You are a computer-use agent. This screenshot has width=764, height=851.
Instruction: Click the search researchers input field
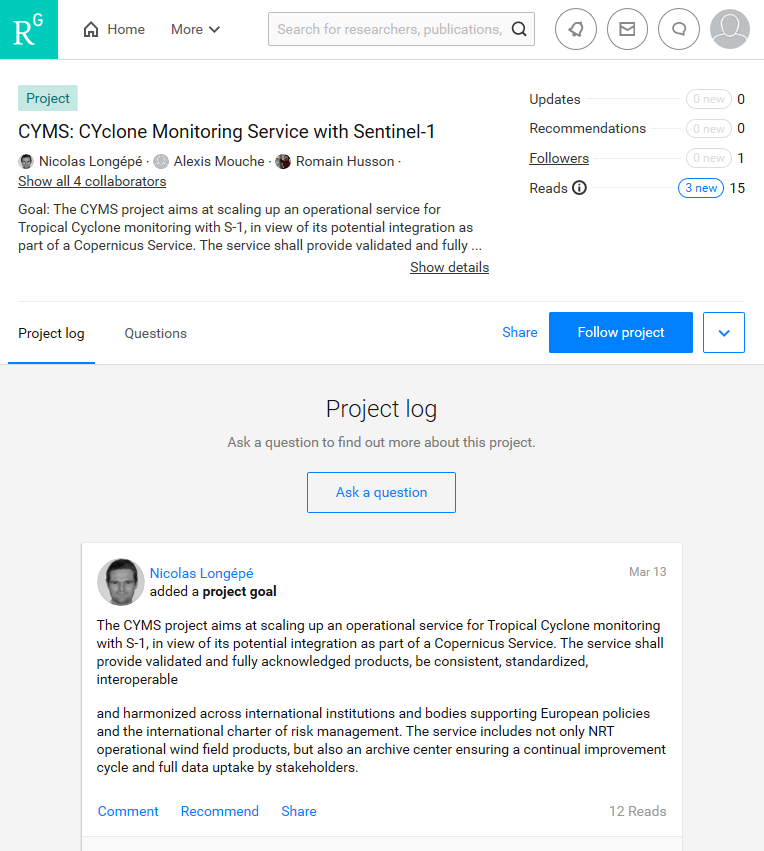(389, 29)
